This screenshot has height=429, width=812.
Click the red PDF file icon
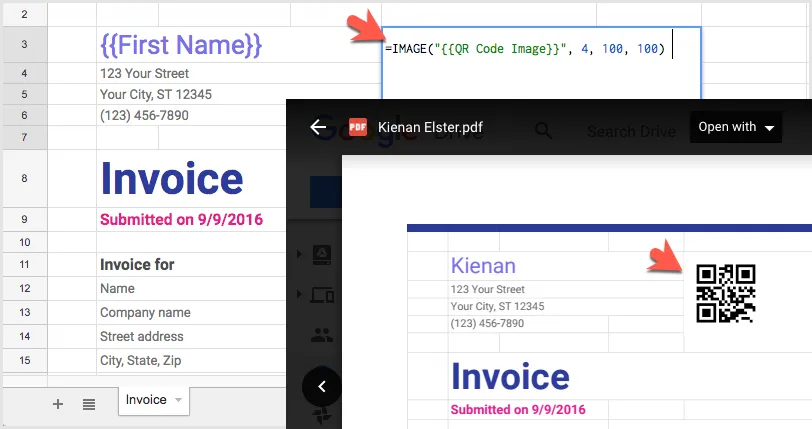coord(357,128)
